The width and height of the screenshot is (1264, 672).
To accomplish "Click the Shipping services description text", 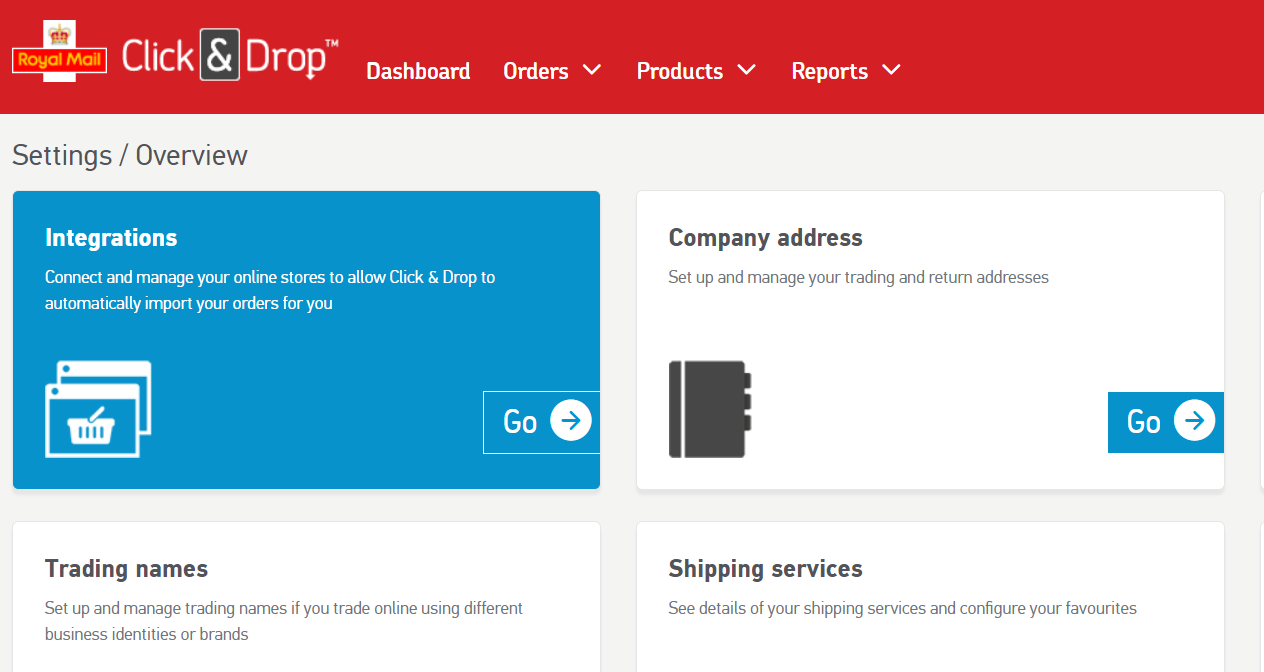I will coord(902,608).
